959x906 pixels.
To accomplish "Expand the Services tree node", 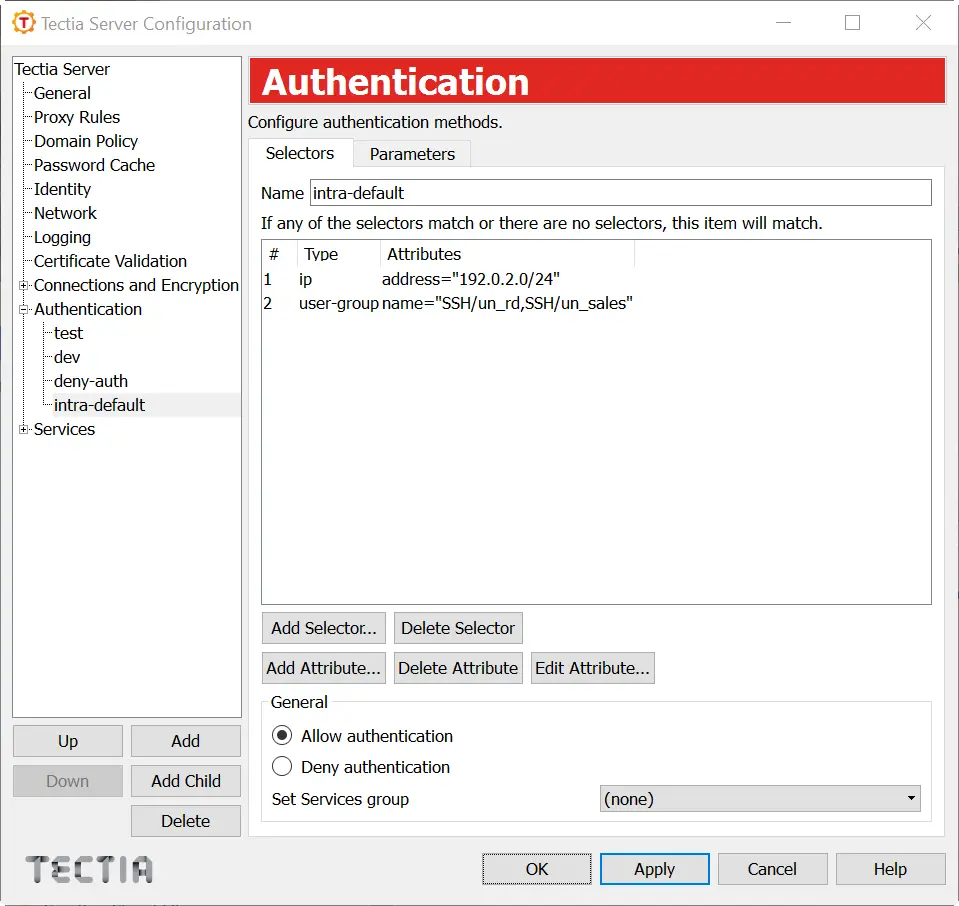I will [x=23, y=429].
